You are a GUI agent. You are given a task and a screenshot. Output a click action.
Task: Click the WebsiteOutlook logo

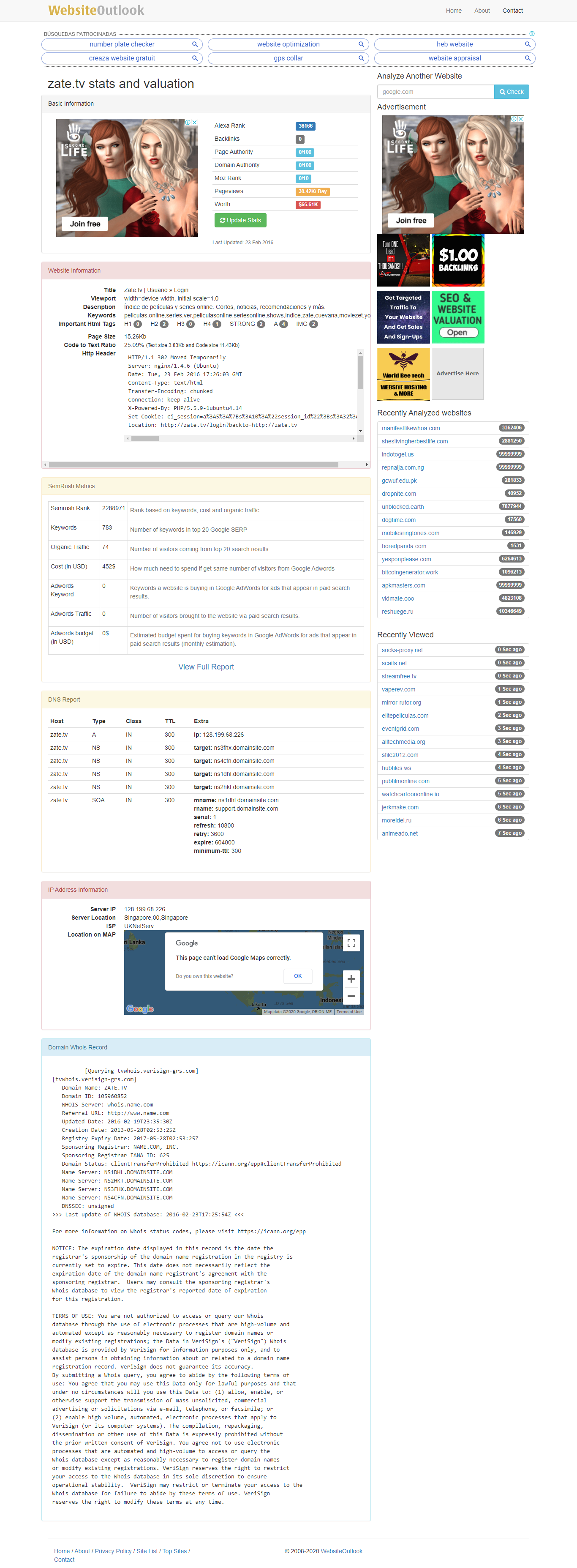pyautogui.click(x=96, y=10)
